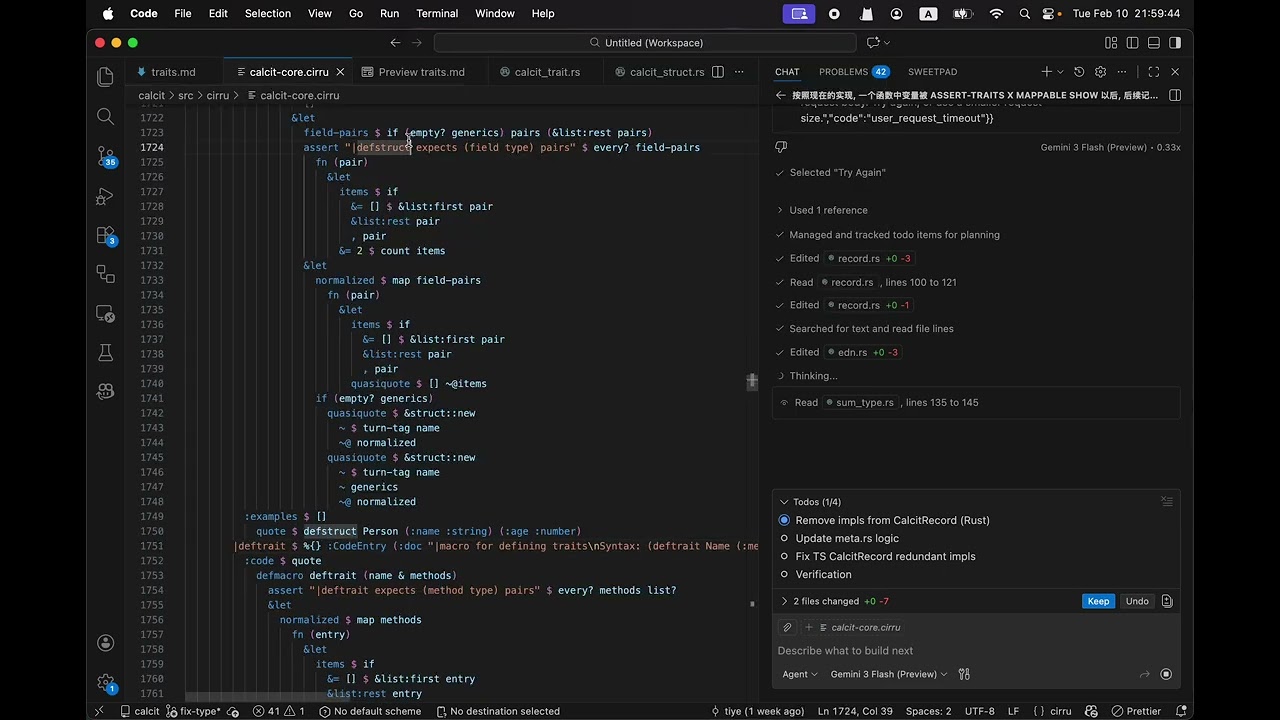This screenshot has height=720, width=1280.
Task: Switch to the calcit_trait.rs editor tab
Action: [x=547, y=72]
